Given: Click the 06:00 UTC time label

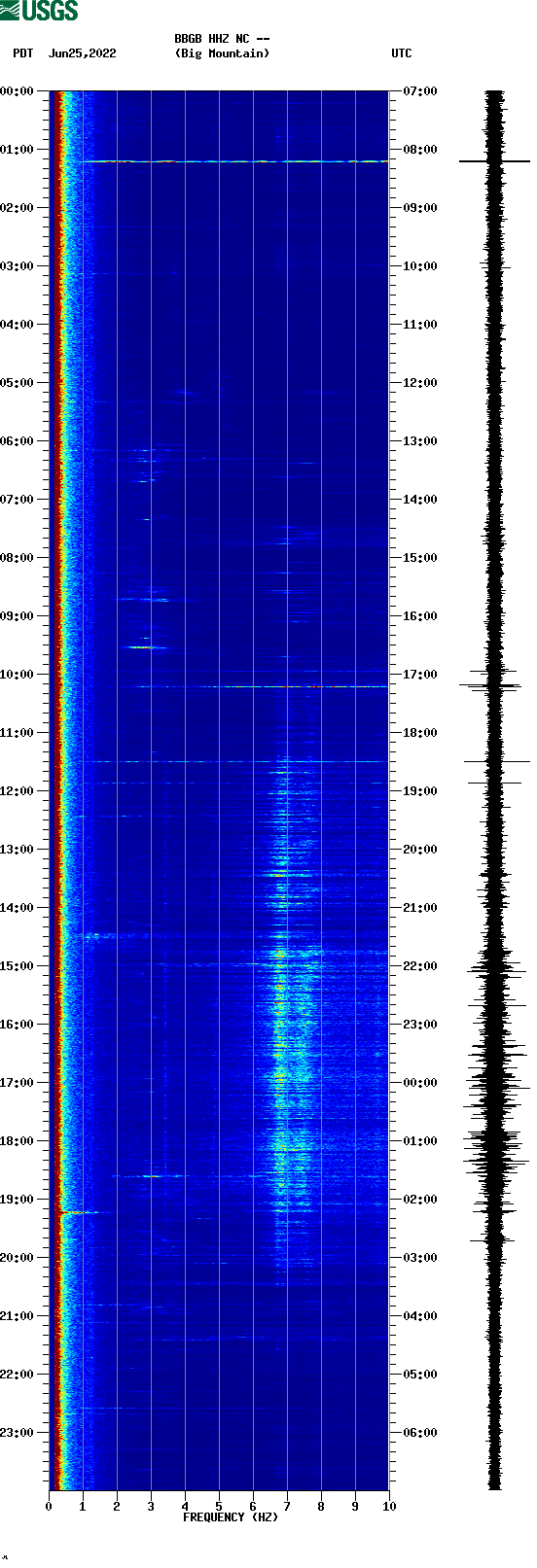Looking at the screenshot, I should click(420, 1433).
